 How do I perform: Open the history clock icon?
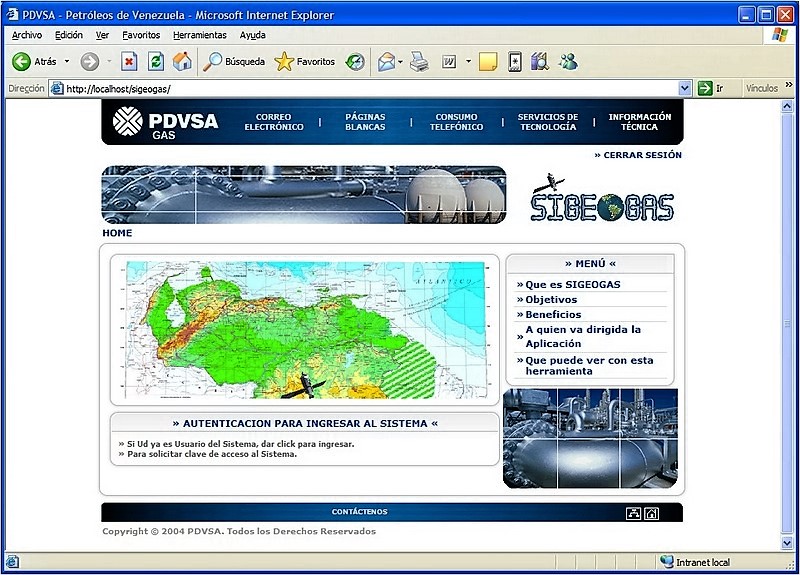tap(355, 62)
